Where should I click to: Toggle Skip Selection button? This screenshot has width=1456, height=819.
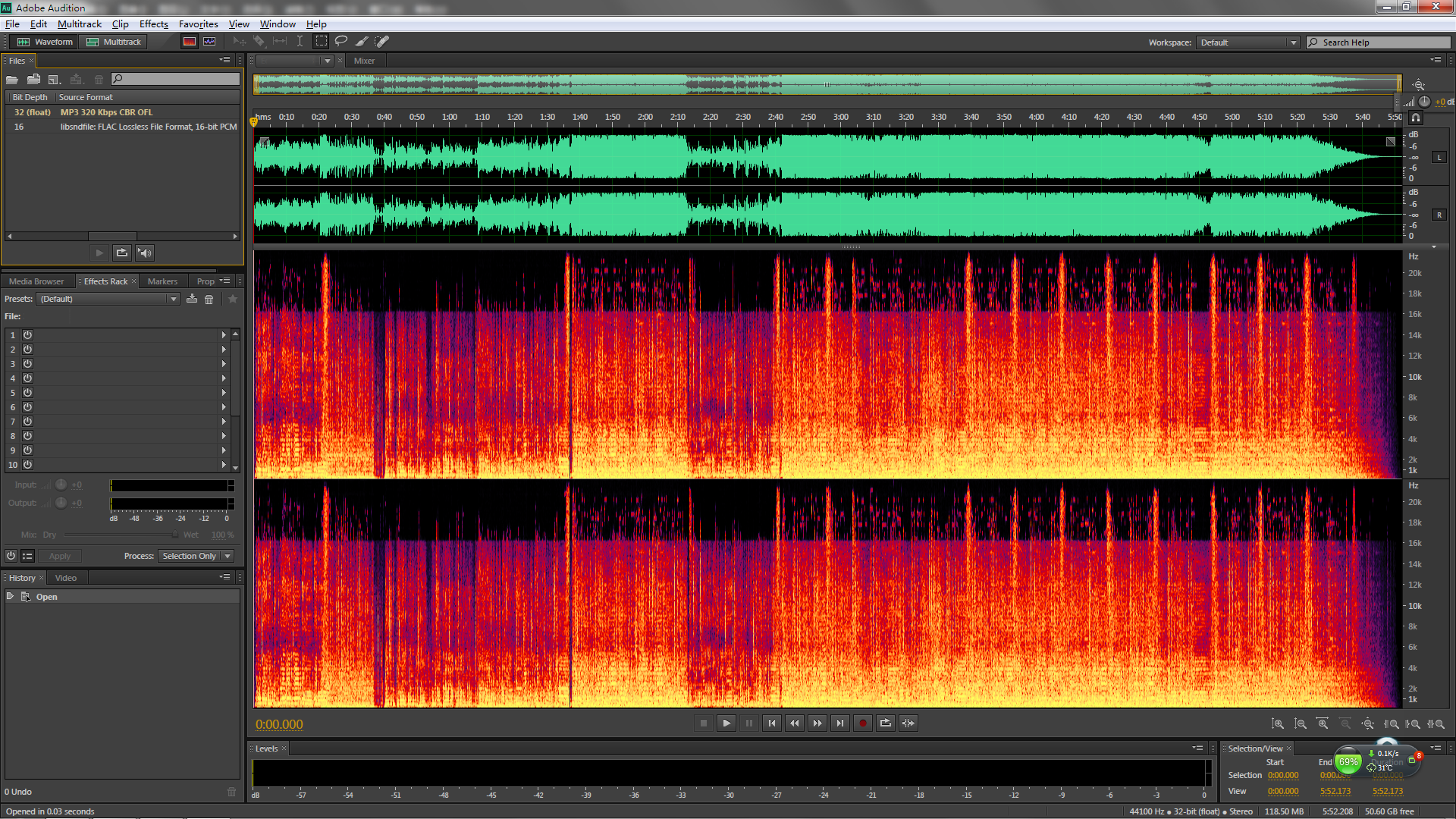pos(908,723)
